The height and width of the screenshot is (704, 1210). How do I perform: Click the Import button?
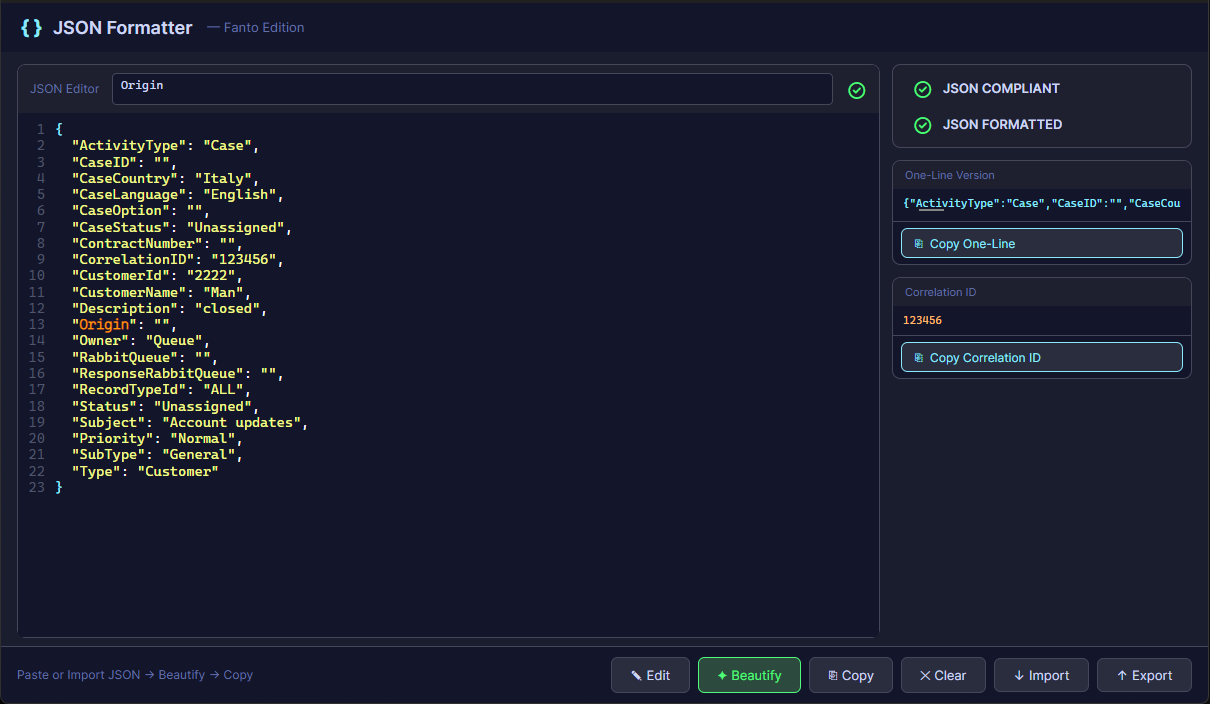pyautogui.click(x=1041, y=675)
